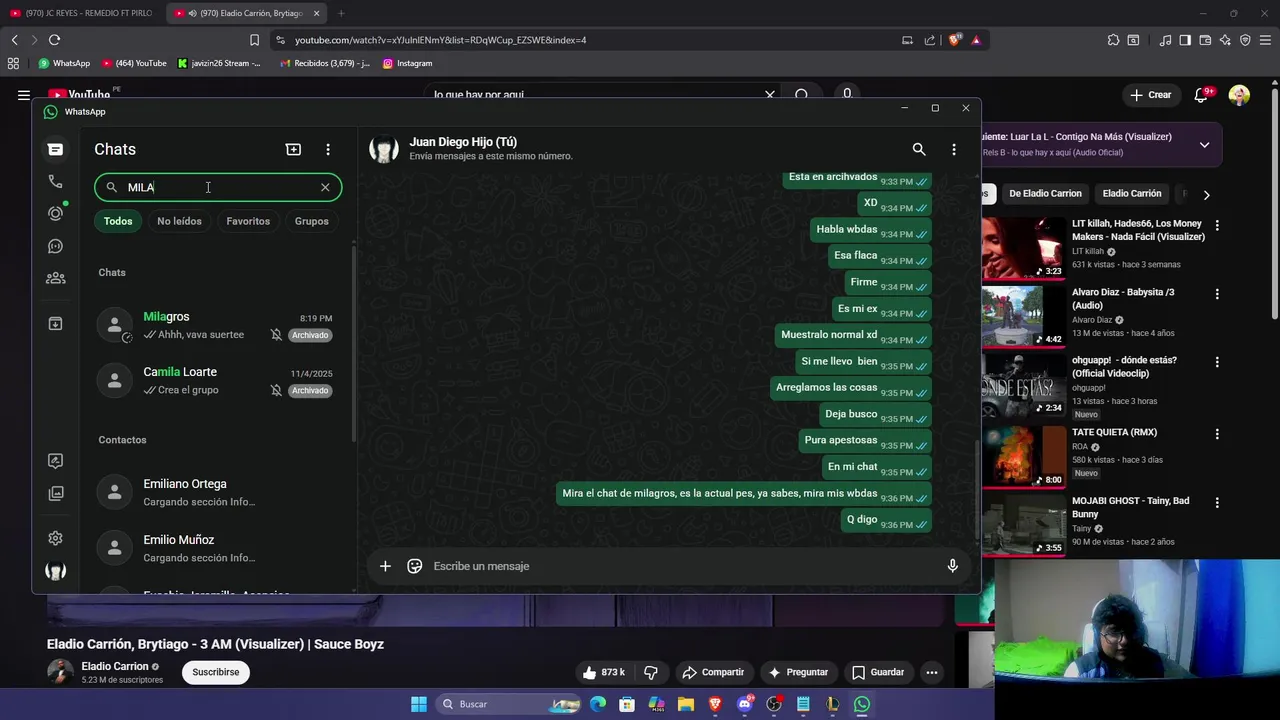Click the search icon in chat header
Viewport: 1280px width, 720px height.
point(919,149)
